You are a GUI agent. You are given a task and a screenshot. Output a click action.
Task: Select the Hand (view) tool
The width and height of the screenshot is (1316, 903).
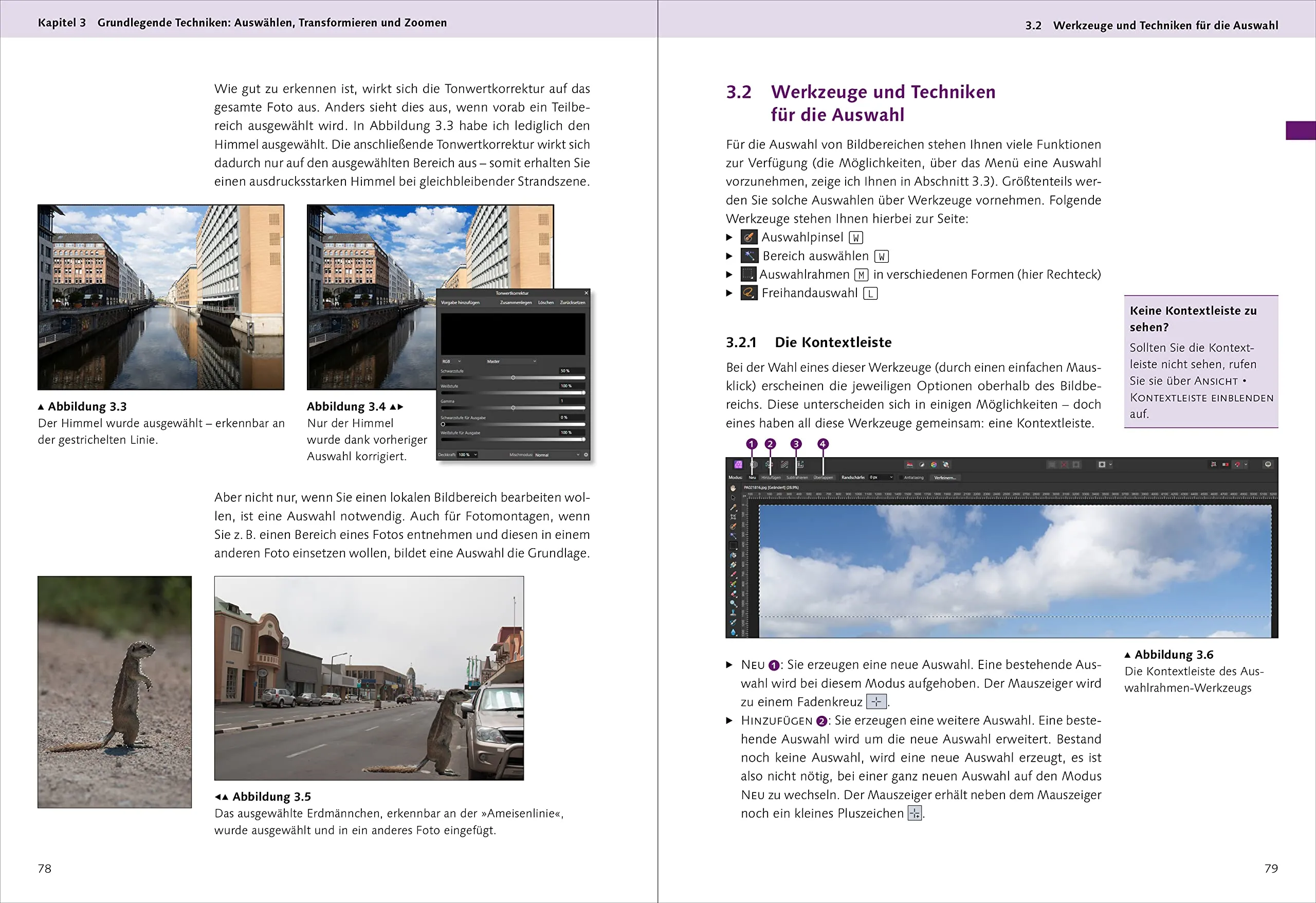pos(734,489)
